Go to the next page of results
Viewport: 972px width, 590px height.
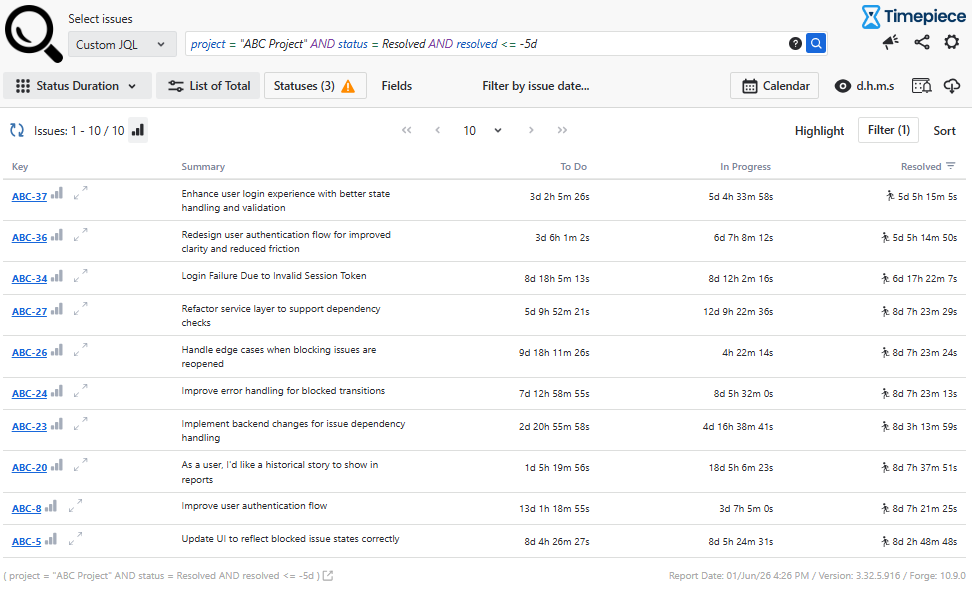(x=531, y=130)
